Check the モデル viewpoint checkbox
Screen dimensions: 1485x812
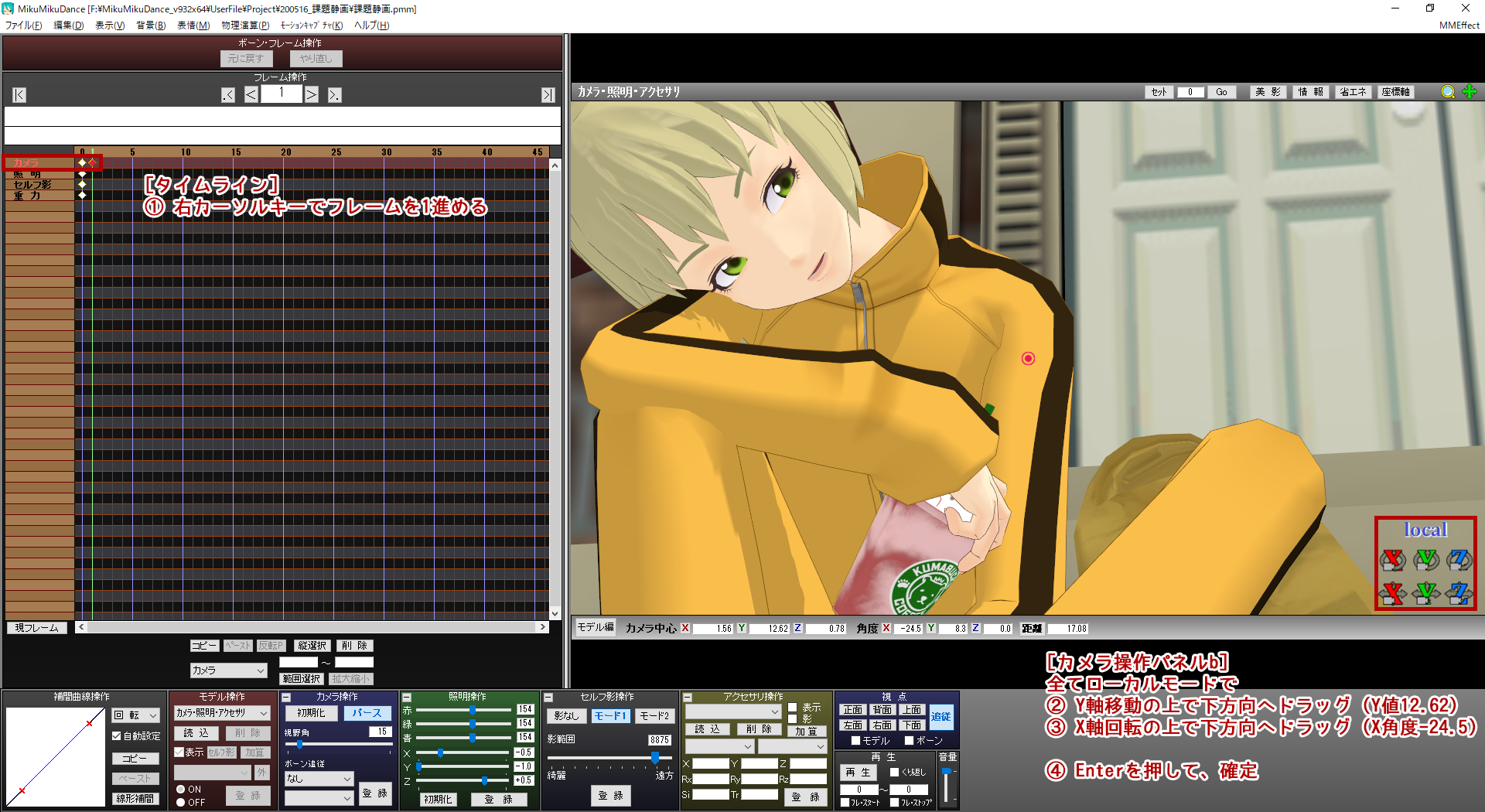point(855,741)
